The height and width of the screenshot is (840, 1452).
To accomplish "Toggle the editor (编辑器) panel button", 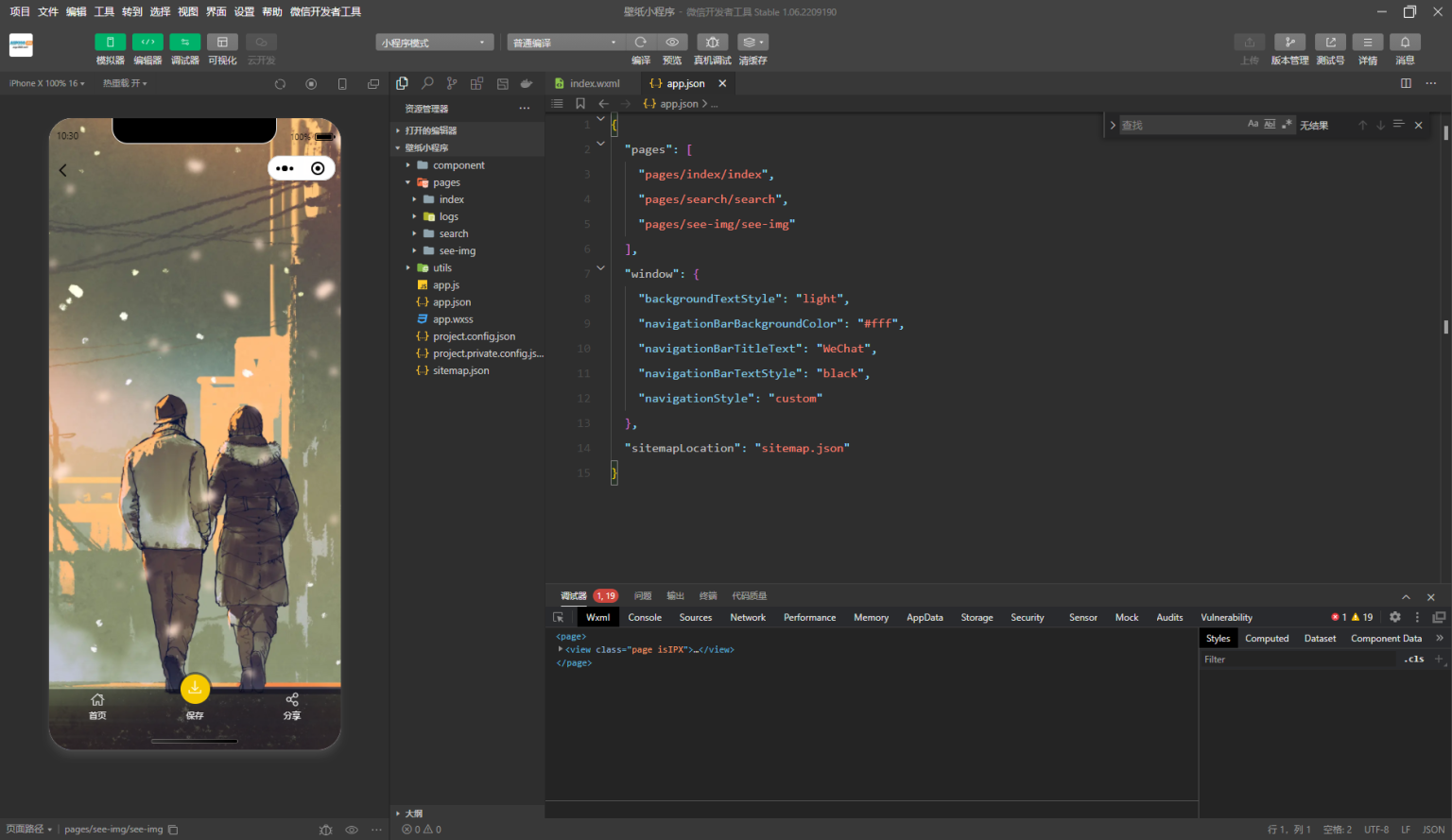I will (147, 43).
